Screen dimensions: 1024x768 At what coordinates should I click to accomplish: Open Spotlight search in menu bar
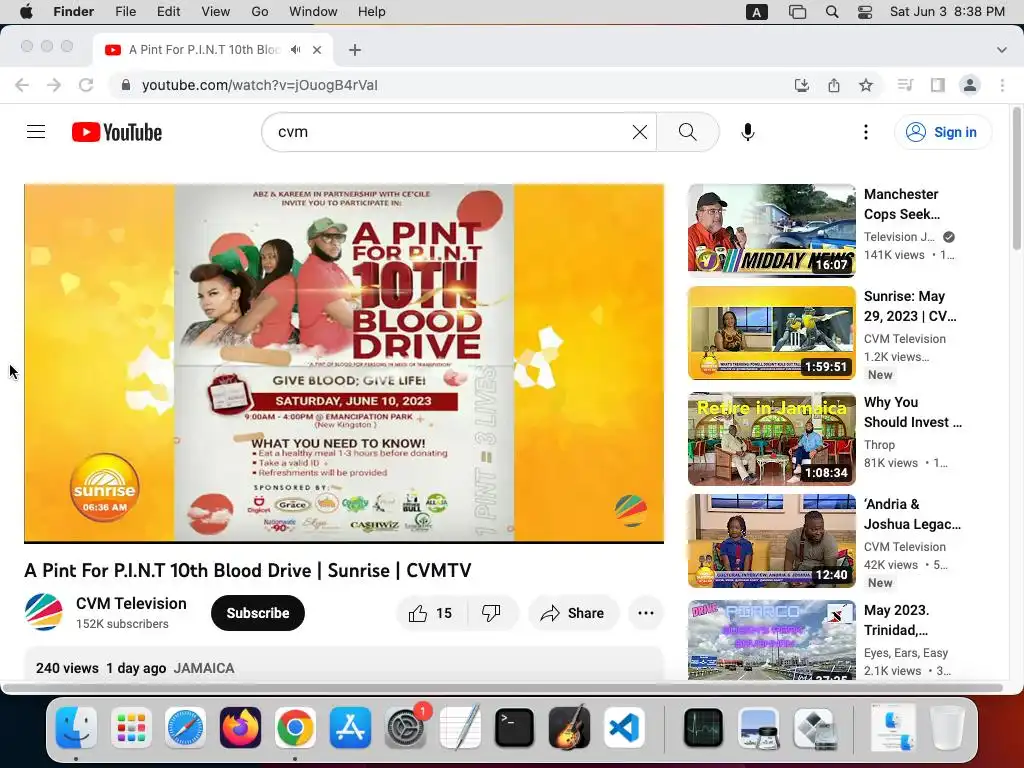pos(832,12)
